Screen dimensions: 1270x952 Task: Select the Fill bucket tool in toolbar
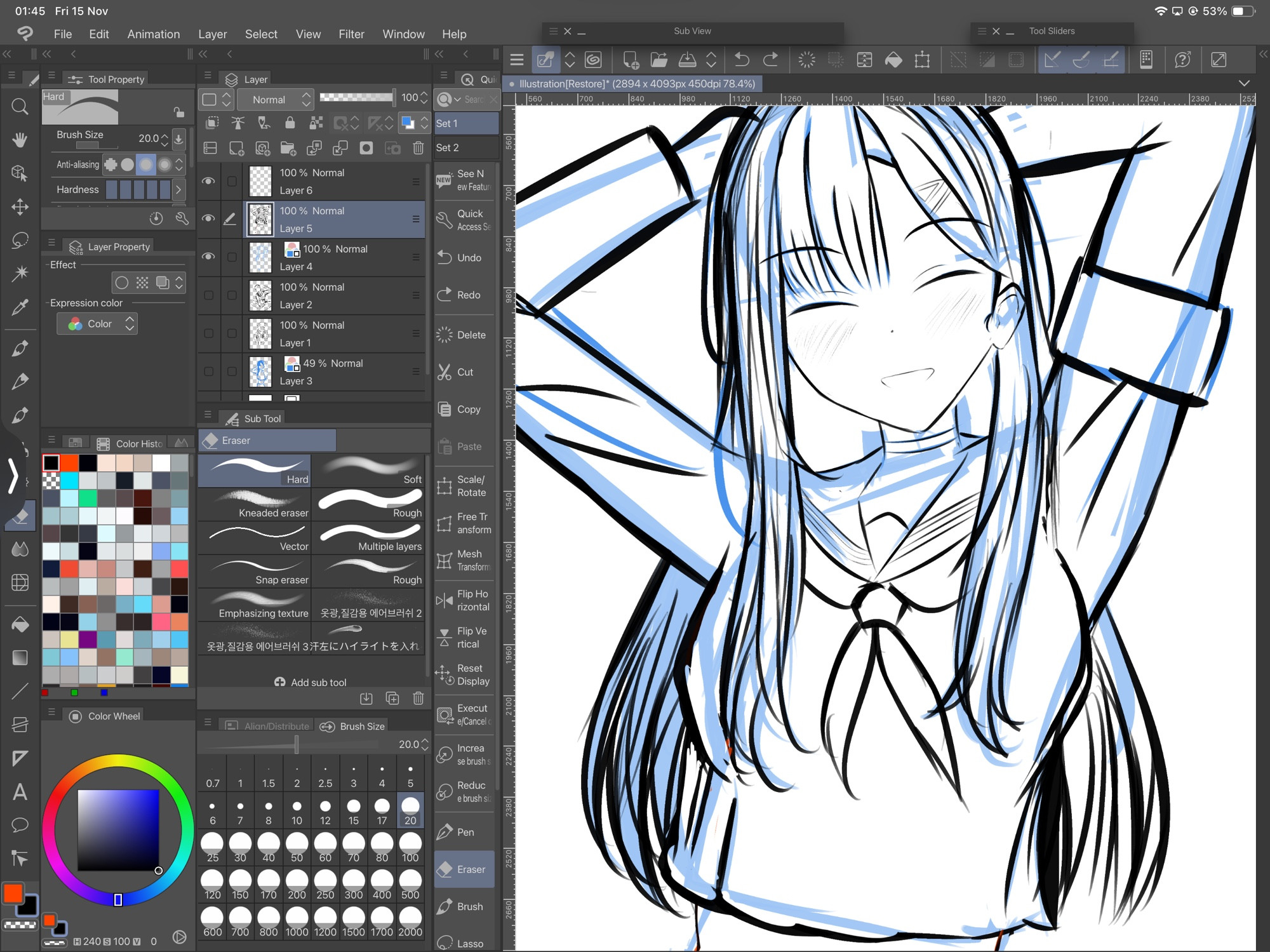coord(20,624)
